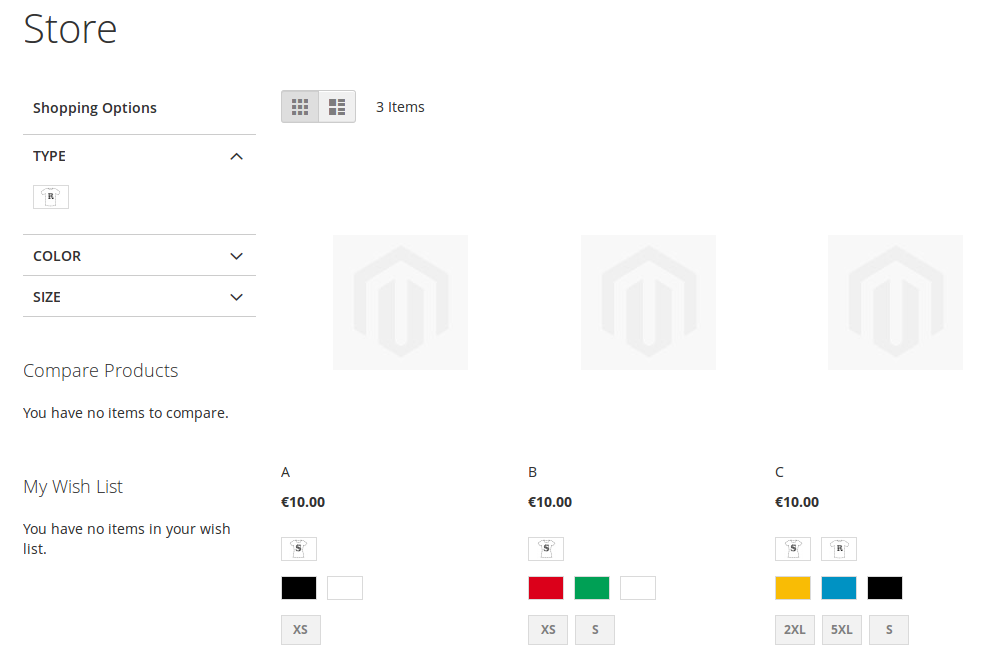The image size is (999, 670).
Task: Choose R type swatch on product C
Action: point(839,549)
